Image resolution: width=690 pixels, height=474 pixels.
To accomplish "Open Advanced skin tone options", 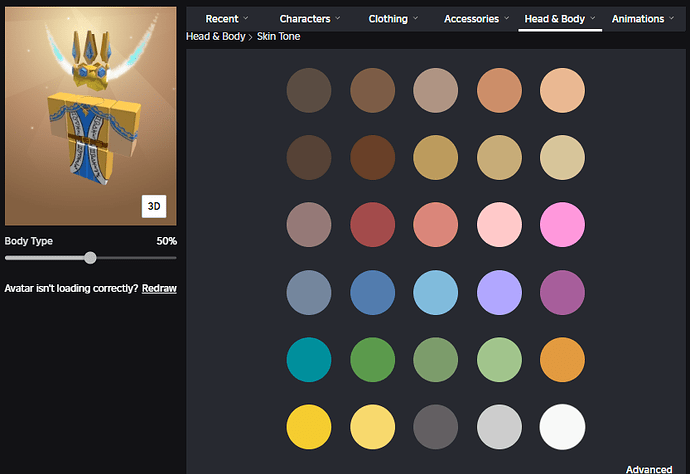I will [649, 469].
